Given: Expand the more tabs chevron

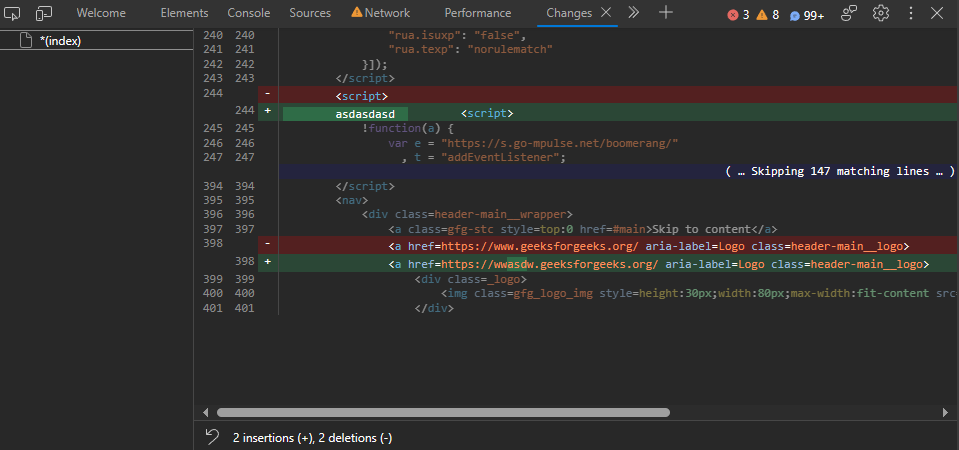Looking at the screenshot, I should pyautogui.click(x=633, y=13).
